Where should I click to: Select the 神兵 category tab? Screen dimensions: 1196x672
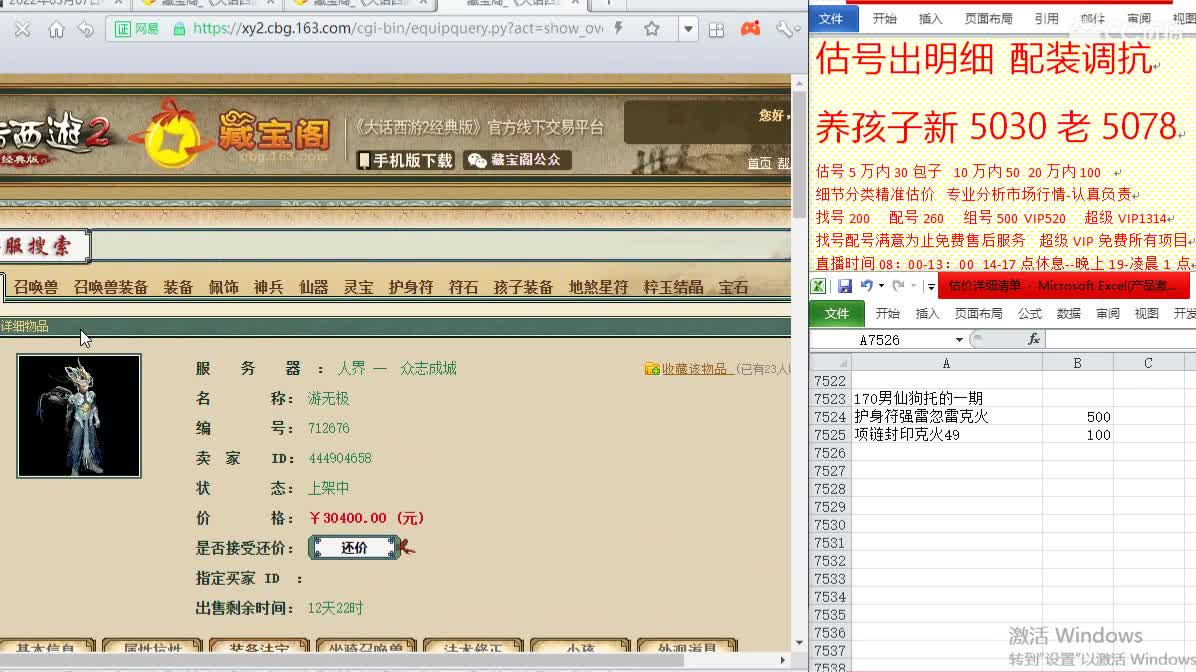[x=268, y=288]
